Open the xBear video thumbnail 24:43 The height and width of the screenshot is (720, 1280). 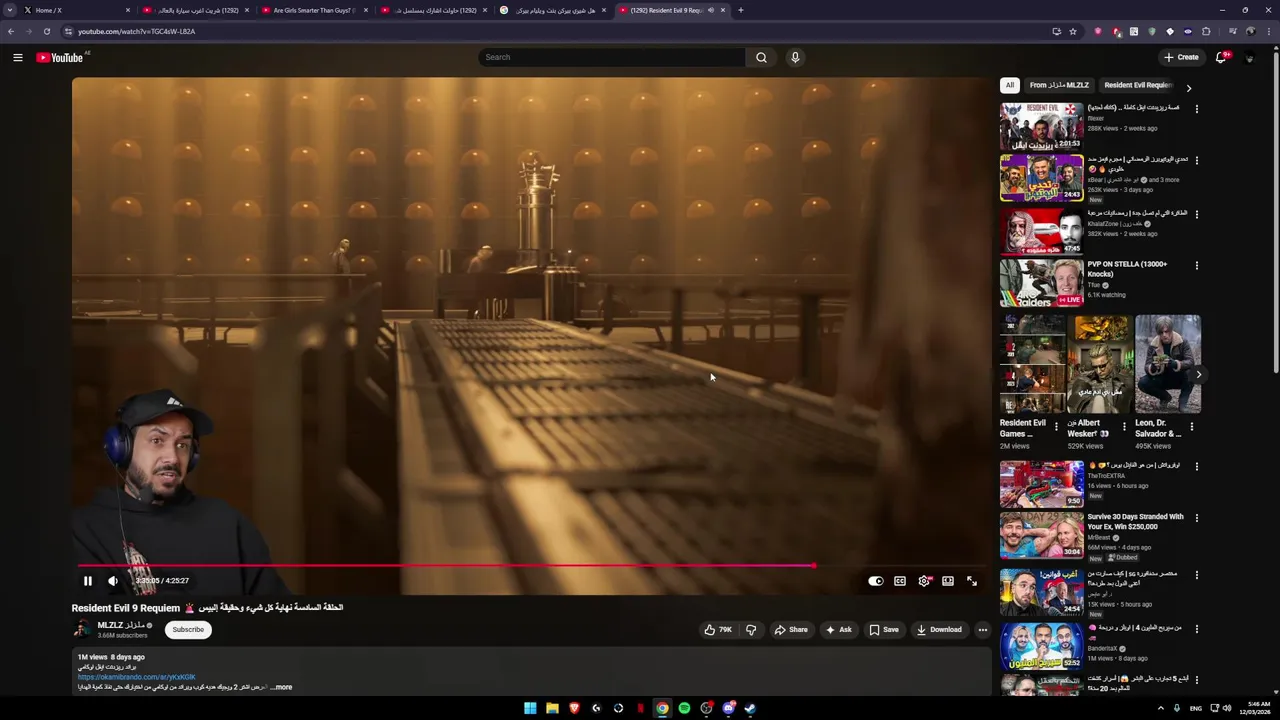(1041, 178)
